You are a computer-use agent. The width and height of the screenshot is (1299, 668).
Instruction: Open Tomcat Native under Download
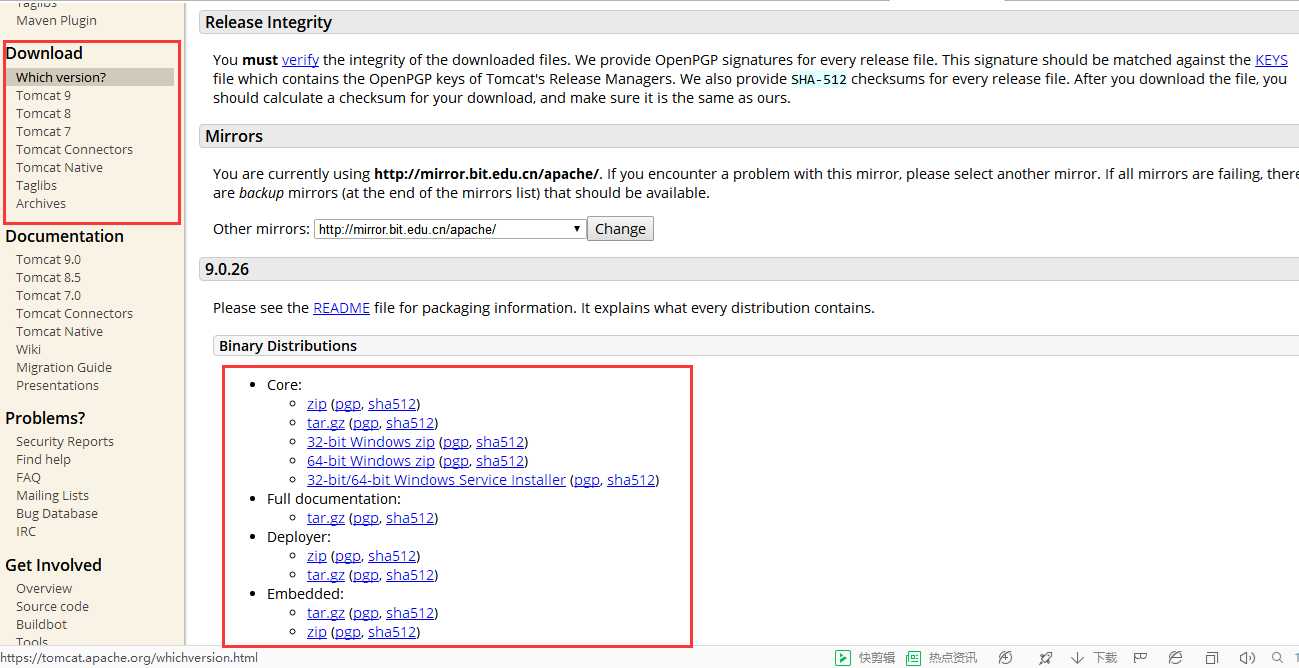tap(59, 167)
